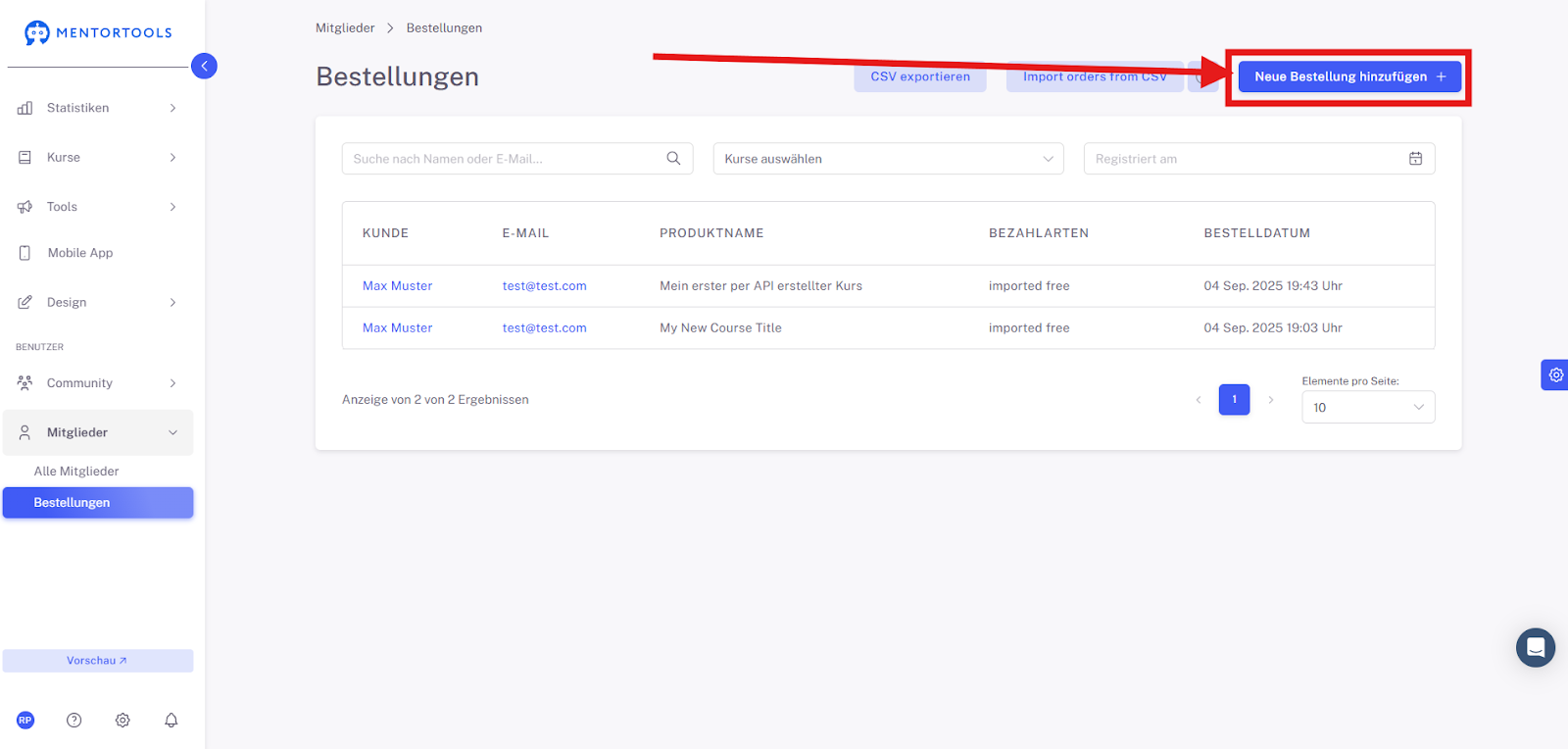Click Import orders from CSV button

pyautogui.click(x=1095, y=76)
